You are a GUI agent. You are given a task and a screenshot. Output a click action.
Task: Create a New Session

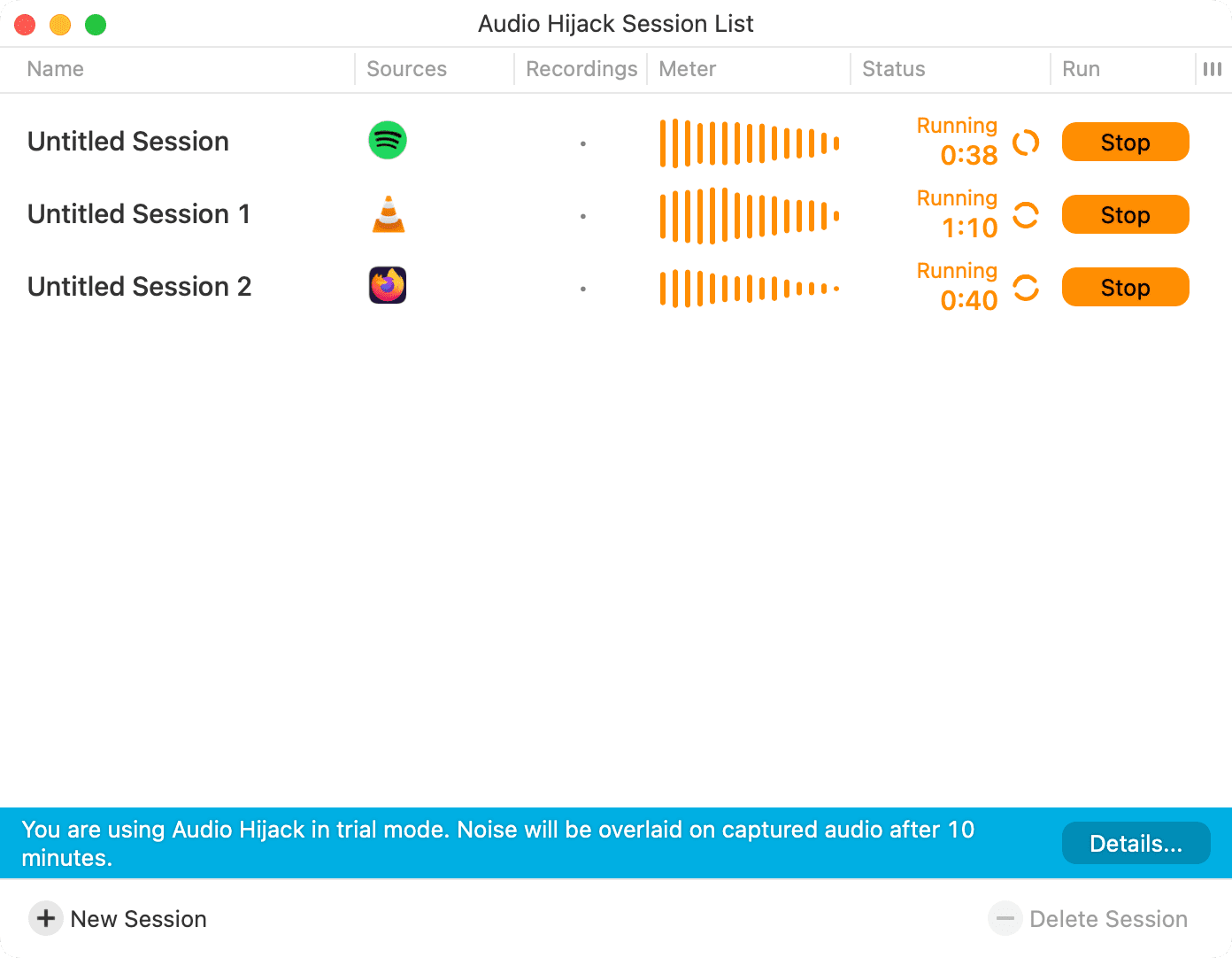[x=118, y=919]
